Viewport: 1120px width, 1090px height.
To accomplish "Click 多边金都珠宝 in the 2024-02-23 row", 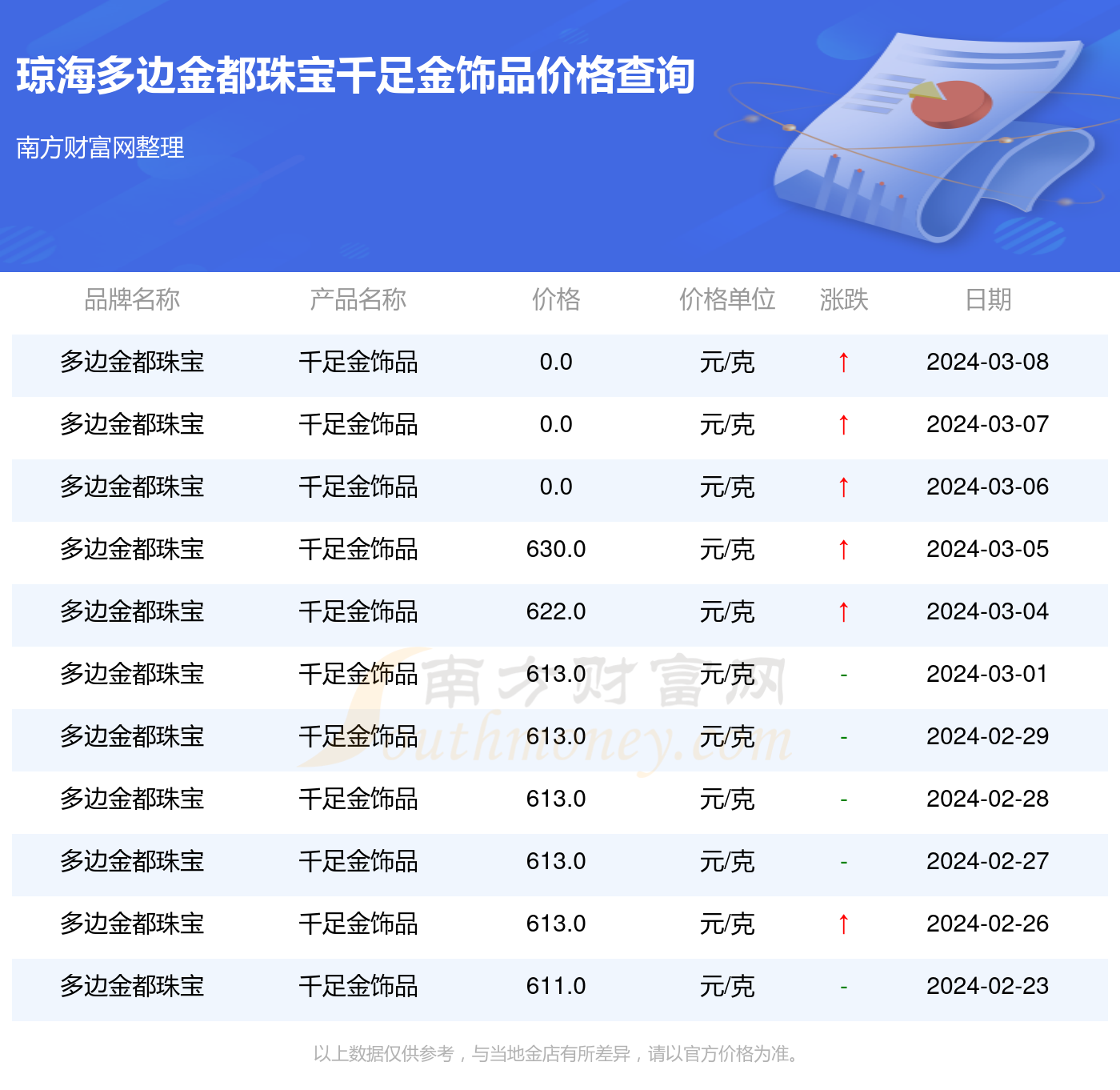I will pyautogui.click(x=132, y=986).
